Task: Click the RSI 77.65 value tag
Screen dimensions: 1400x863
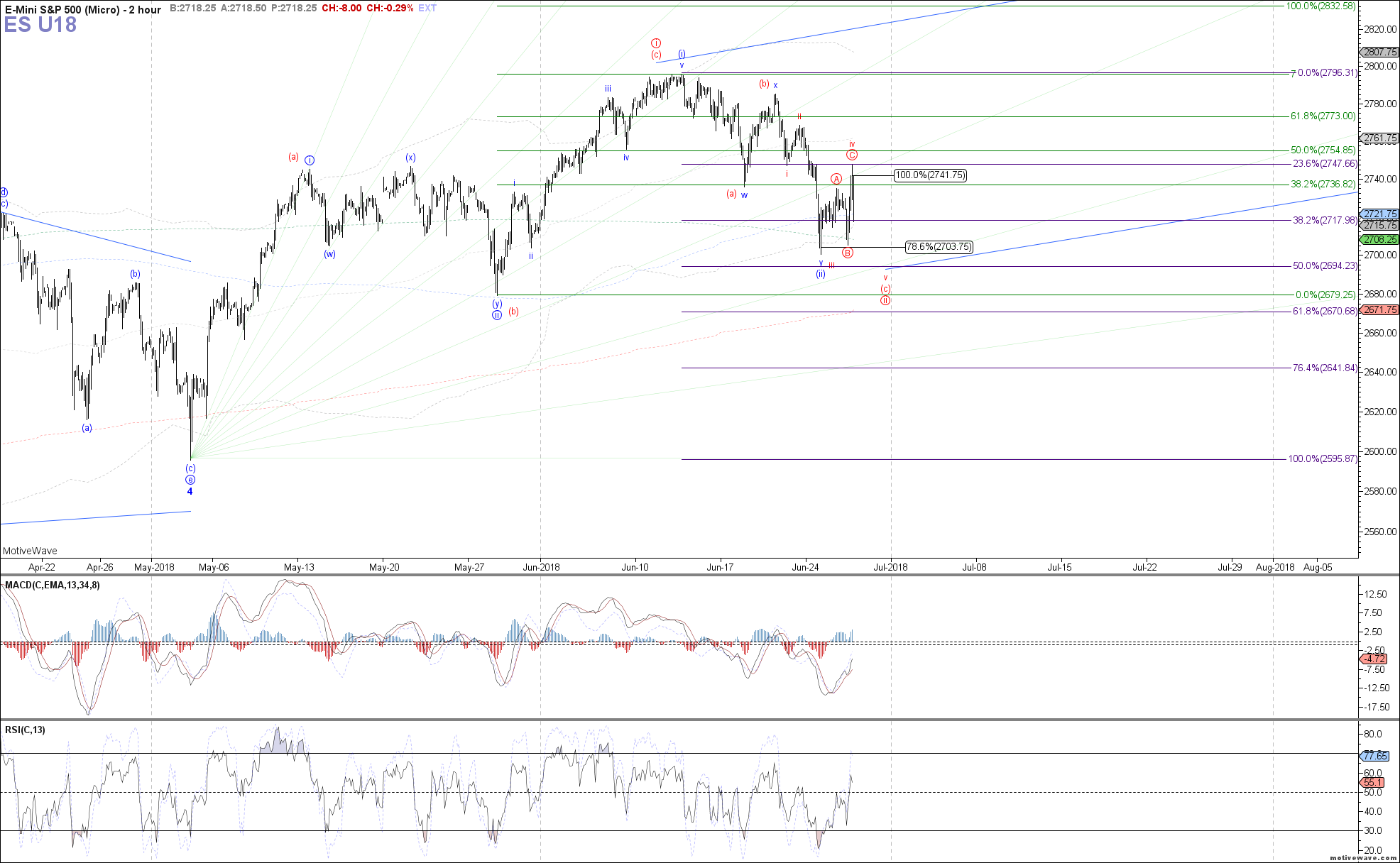Action: tap(1375, 757)
